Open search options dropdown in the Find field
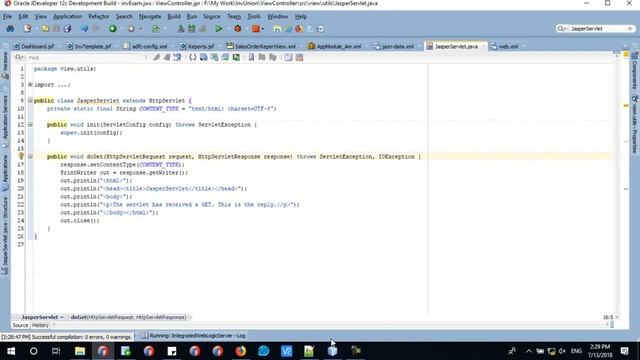Image resolution: width=640 pixels, height=360 pixels. click(x=19, y=58)
